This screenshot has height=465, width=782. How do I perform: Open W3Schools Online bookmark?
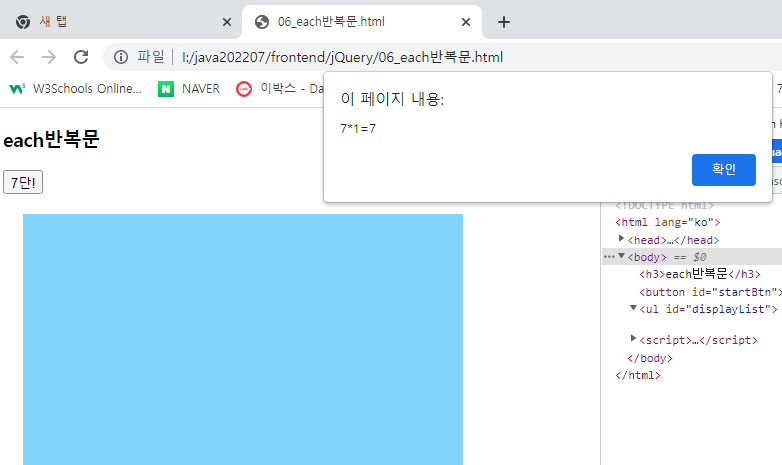click(x=75, y=89)
